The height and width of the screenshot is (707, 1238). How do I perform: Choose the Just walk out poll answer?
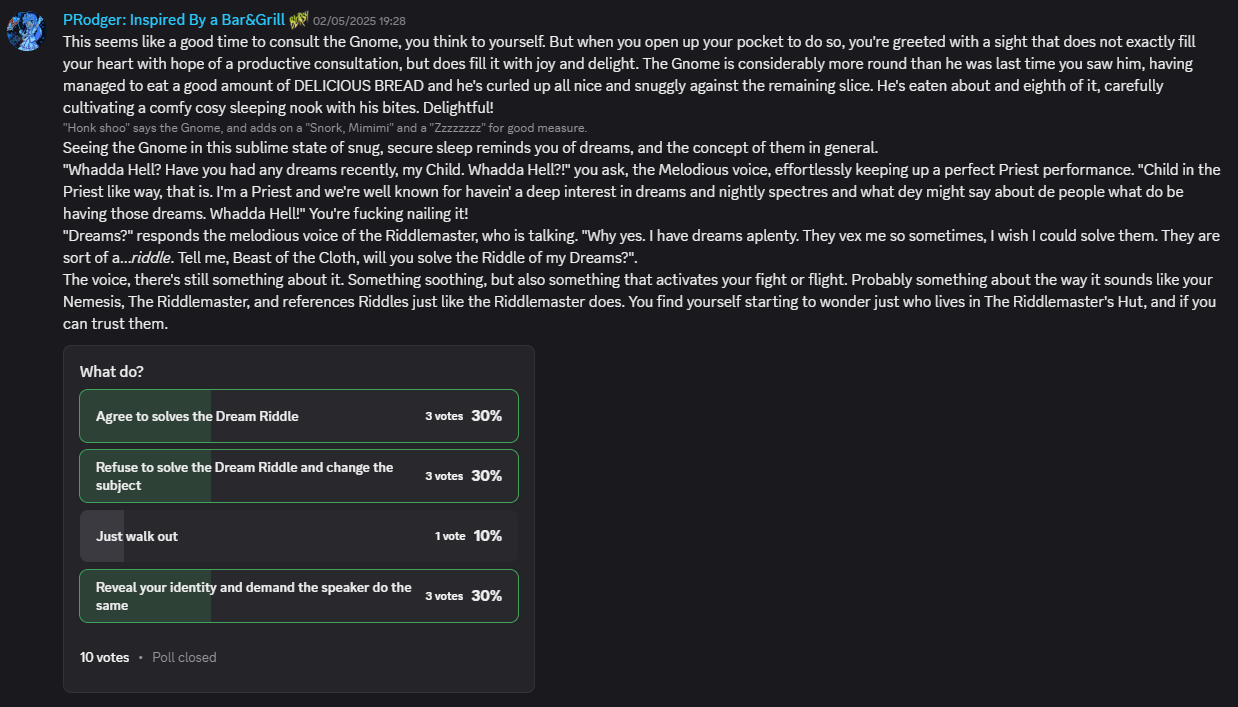(x=299, y=536)
